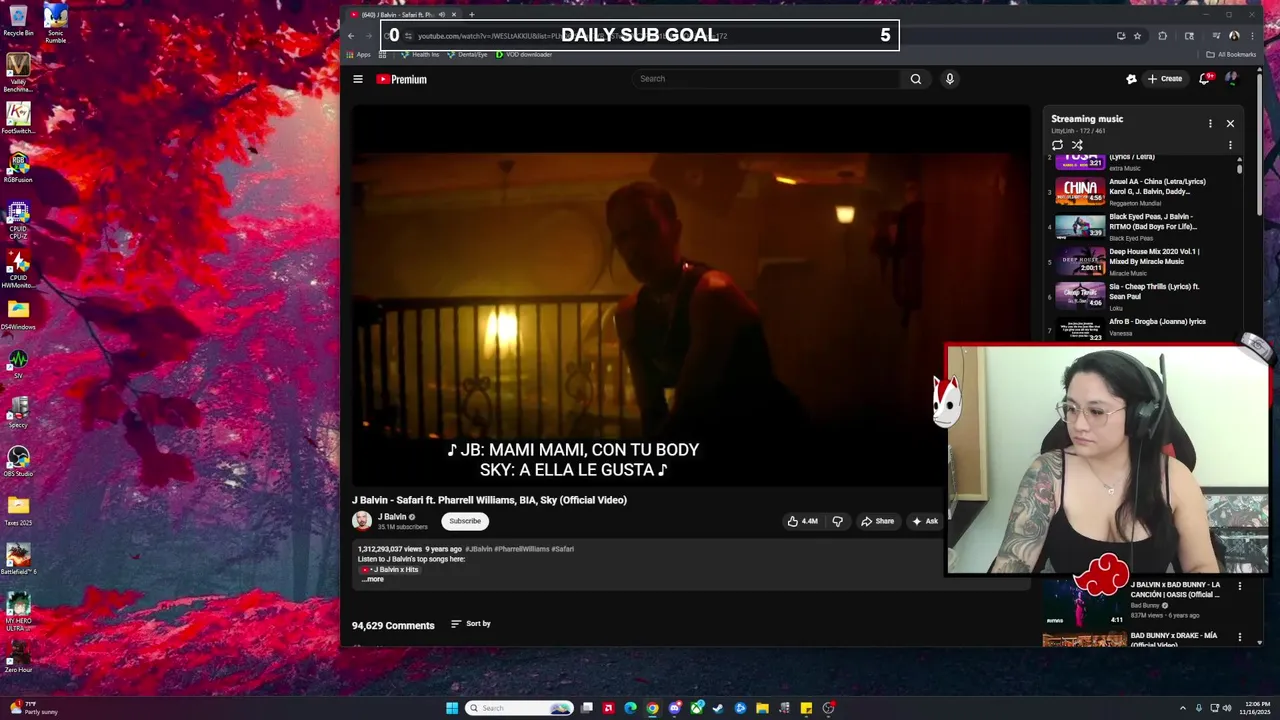Screen dimensions: 1280x720
Task: Like the video with thumbs-up 4.4M
Action: click(802, 521)
